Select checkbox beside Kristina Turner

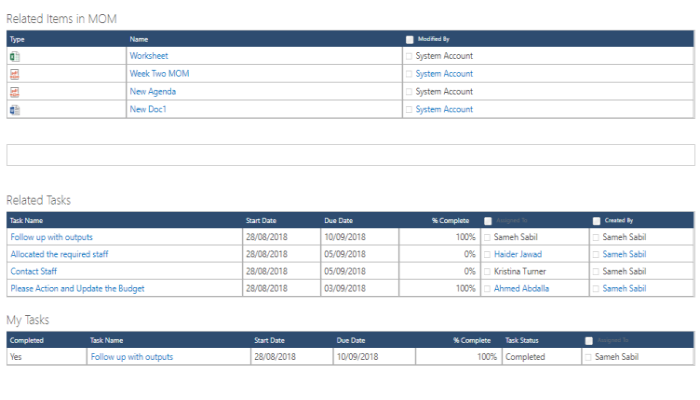pyautogui.click(x=488, y=271)
